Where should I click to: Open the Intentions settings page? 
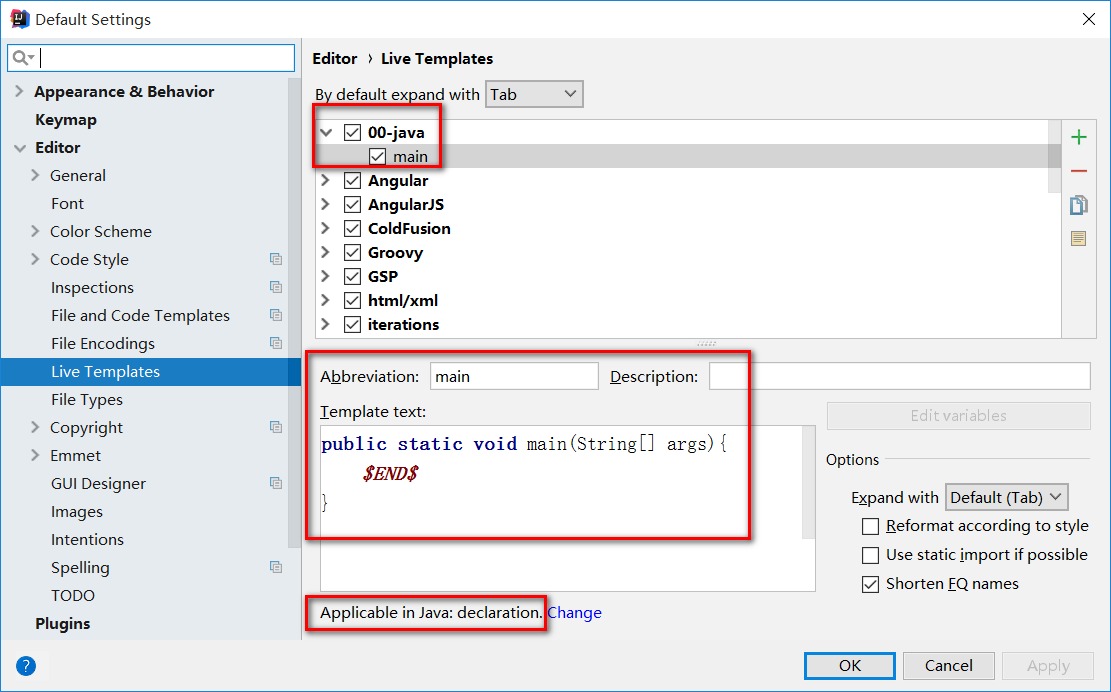click(87, 540)
